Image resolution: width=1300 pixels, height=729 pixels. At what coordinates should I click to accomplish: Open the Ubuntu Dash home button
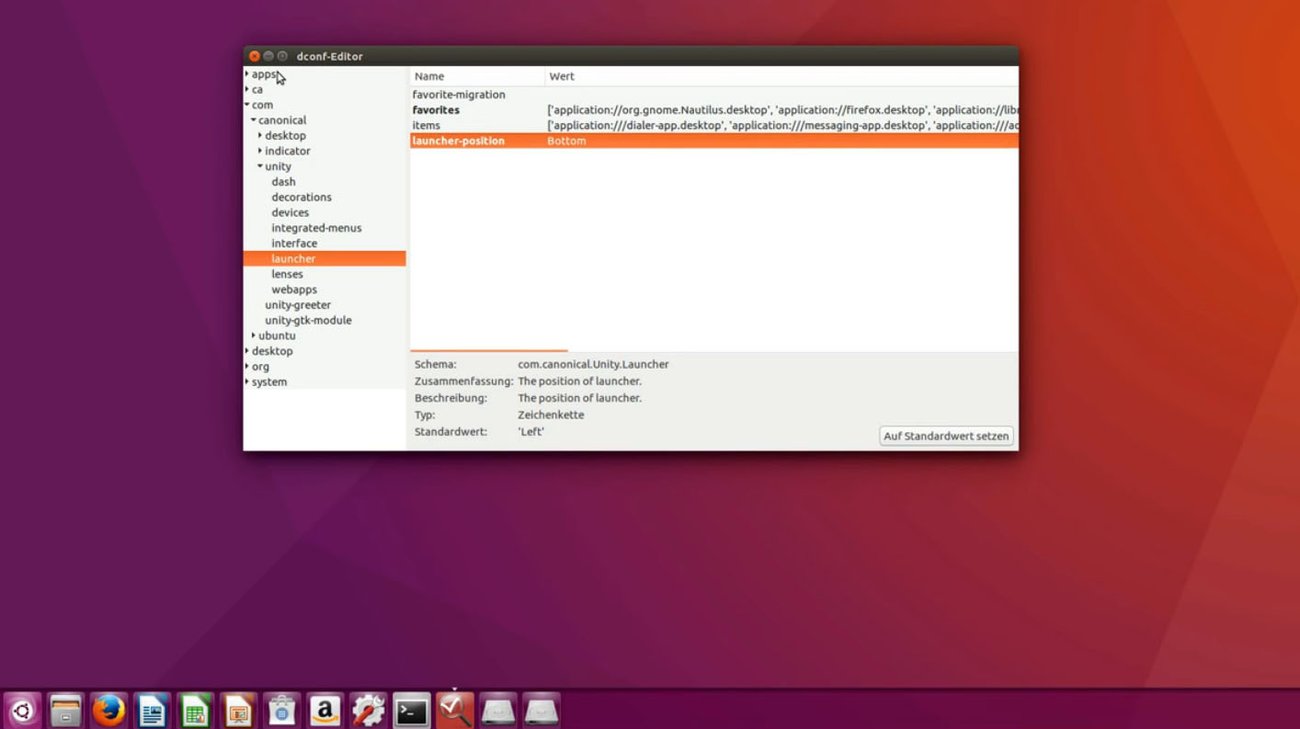pos(23,709)
